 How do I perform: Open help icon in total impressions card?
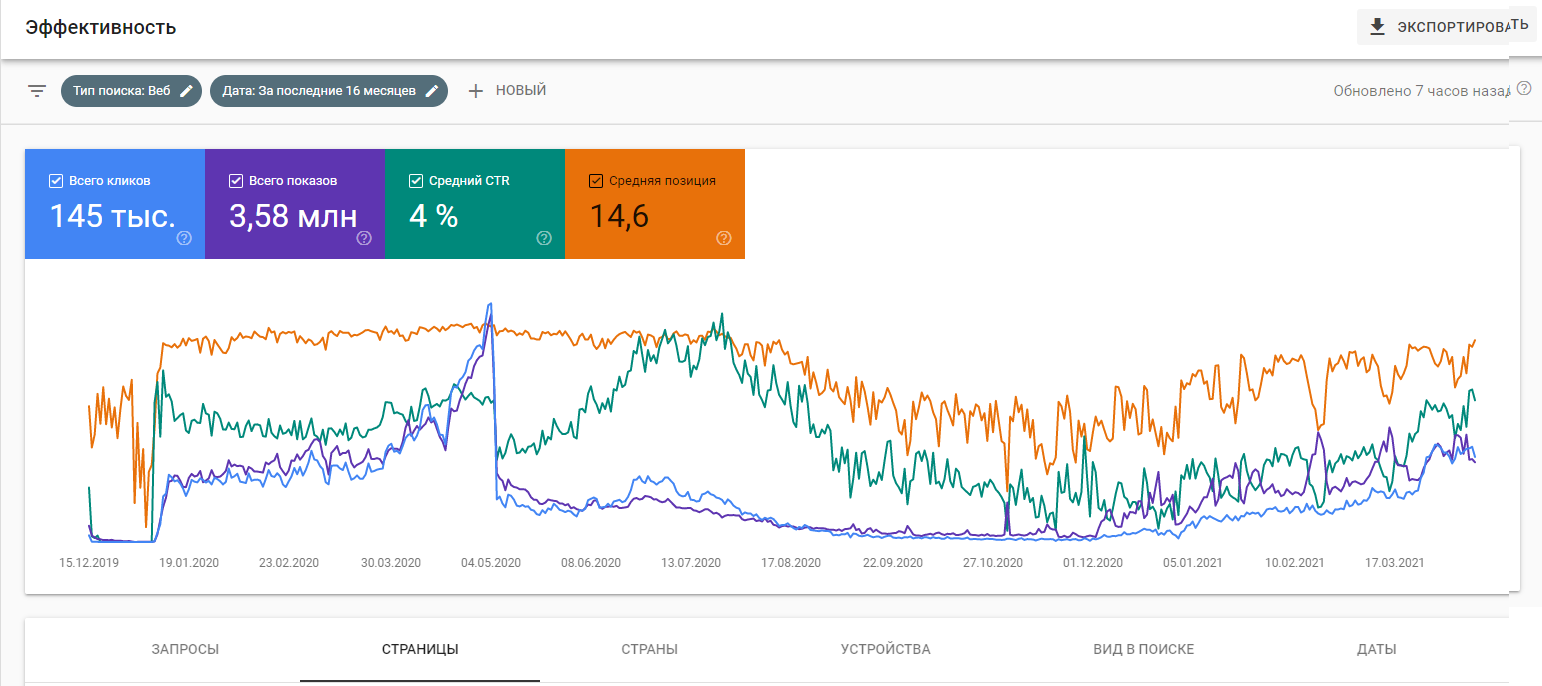(x=364, y=238)
